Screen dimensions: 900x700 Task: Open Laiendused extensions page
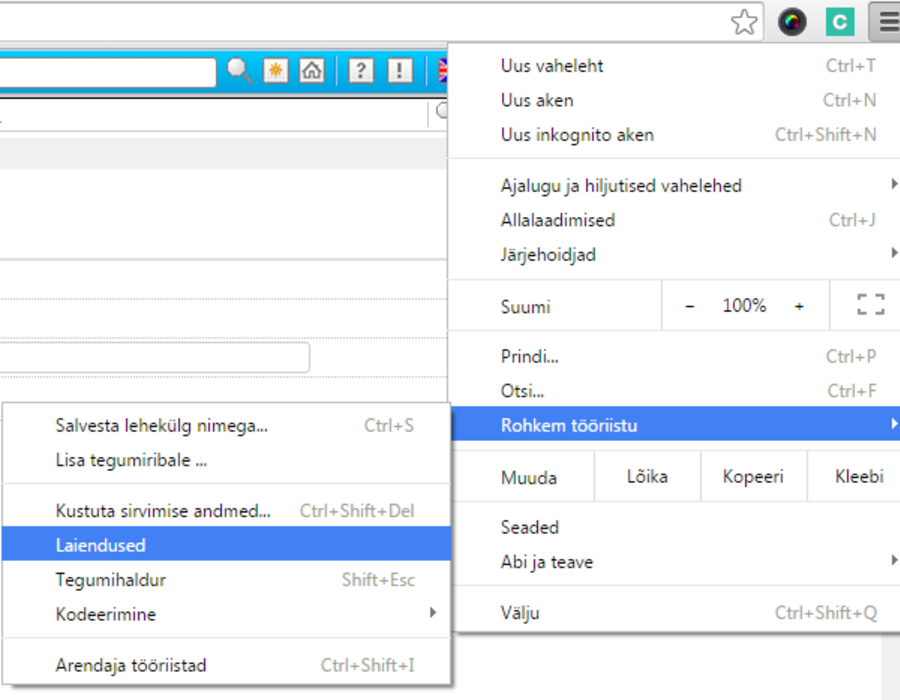226,544
